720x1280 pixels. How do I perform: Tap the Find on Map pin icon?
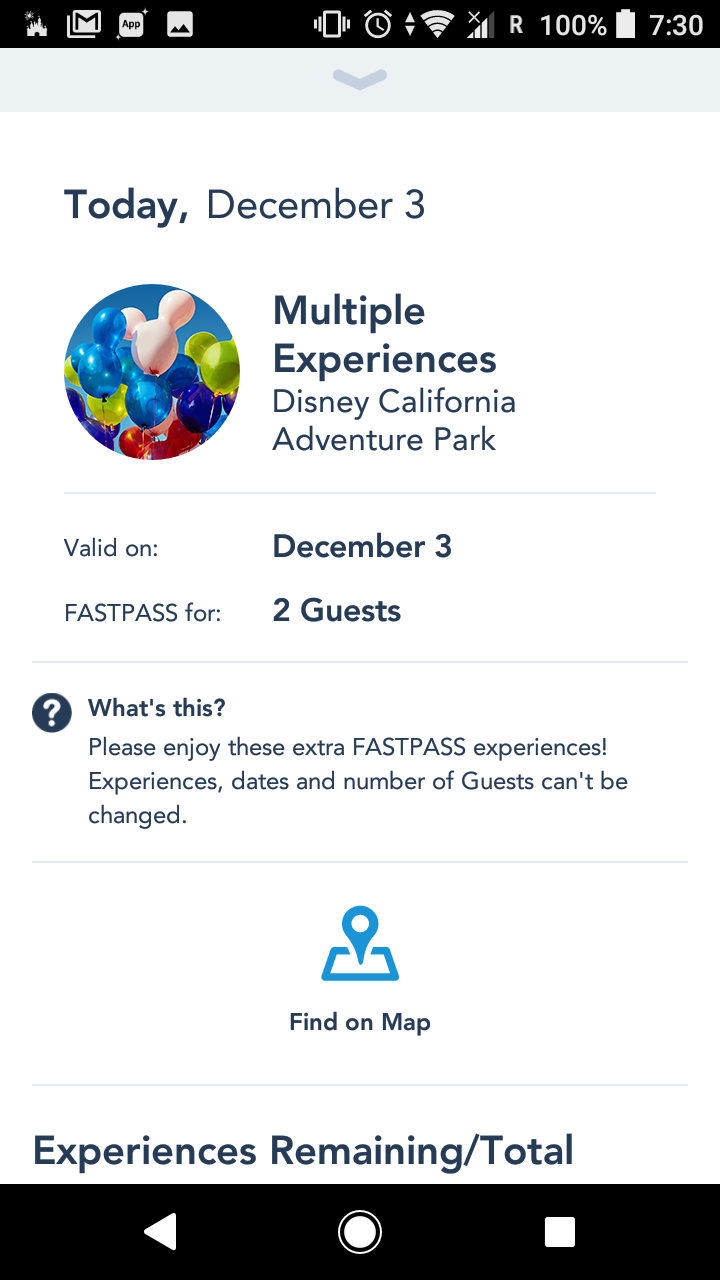[x=360, y=943]
